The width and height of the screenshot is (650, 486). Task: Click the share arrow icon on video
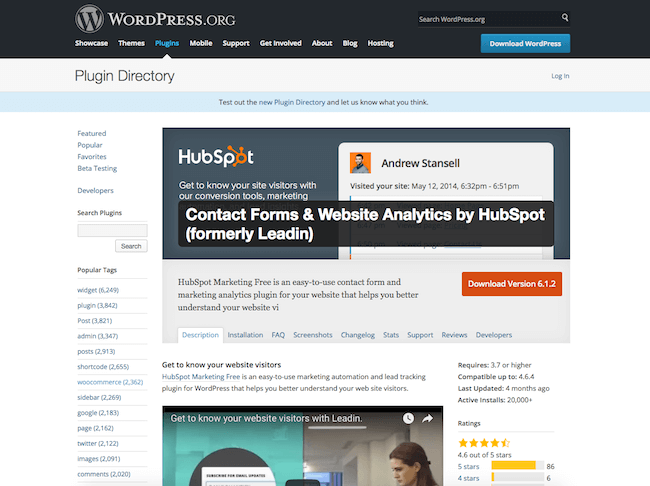point(429,418)
